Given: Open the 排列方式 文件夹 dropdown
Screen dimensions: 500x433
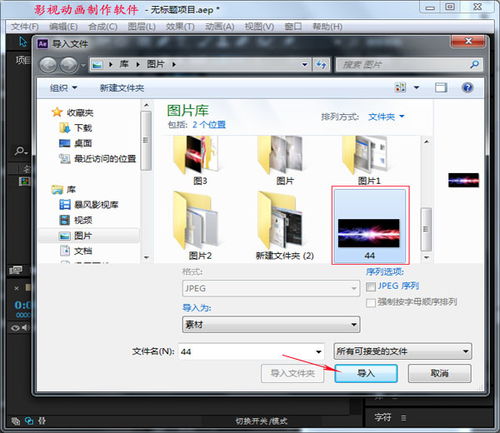Looking at the screenshot, I should 386,117.
